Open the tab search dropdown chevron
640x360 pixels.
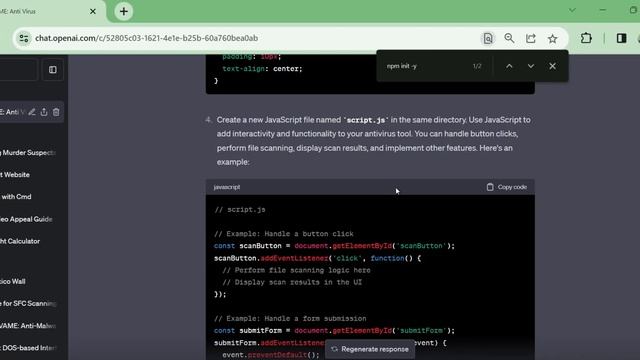[x=572, y=10]
